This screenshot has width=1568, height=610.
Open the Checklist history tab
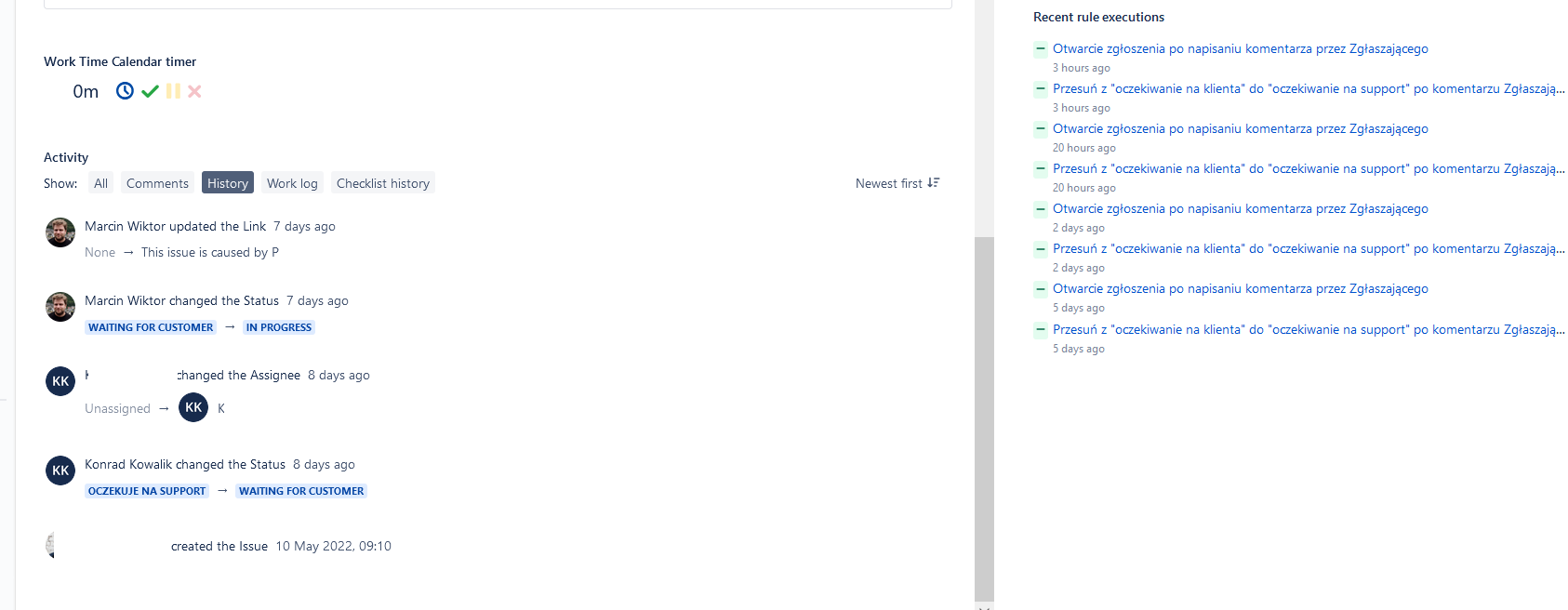point(383,183)
